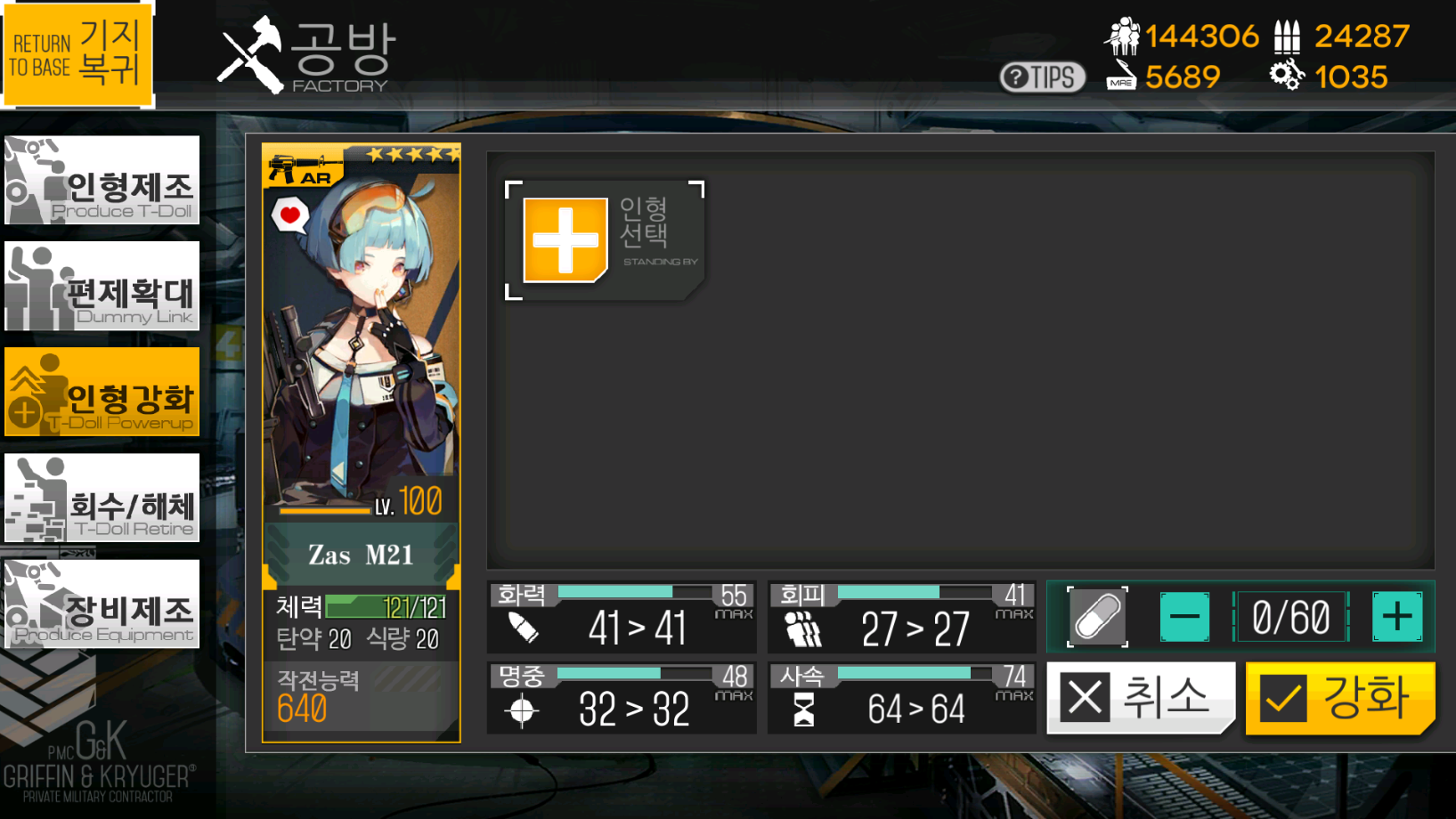This screenshot has height=819, width=1456.
Task: Click the ammo bullets resource icon
Action: tap(1287, 36)
